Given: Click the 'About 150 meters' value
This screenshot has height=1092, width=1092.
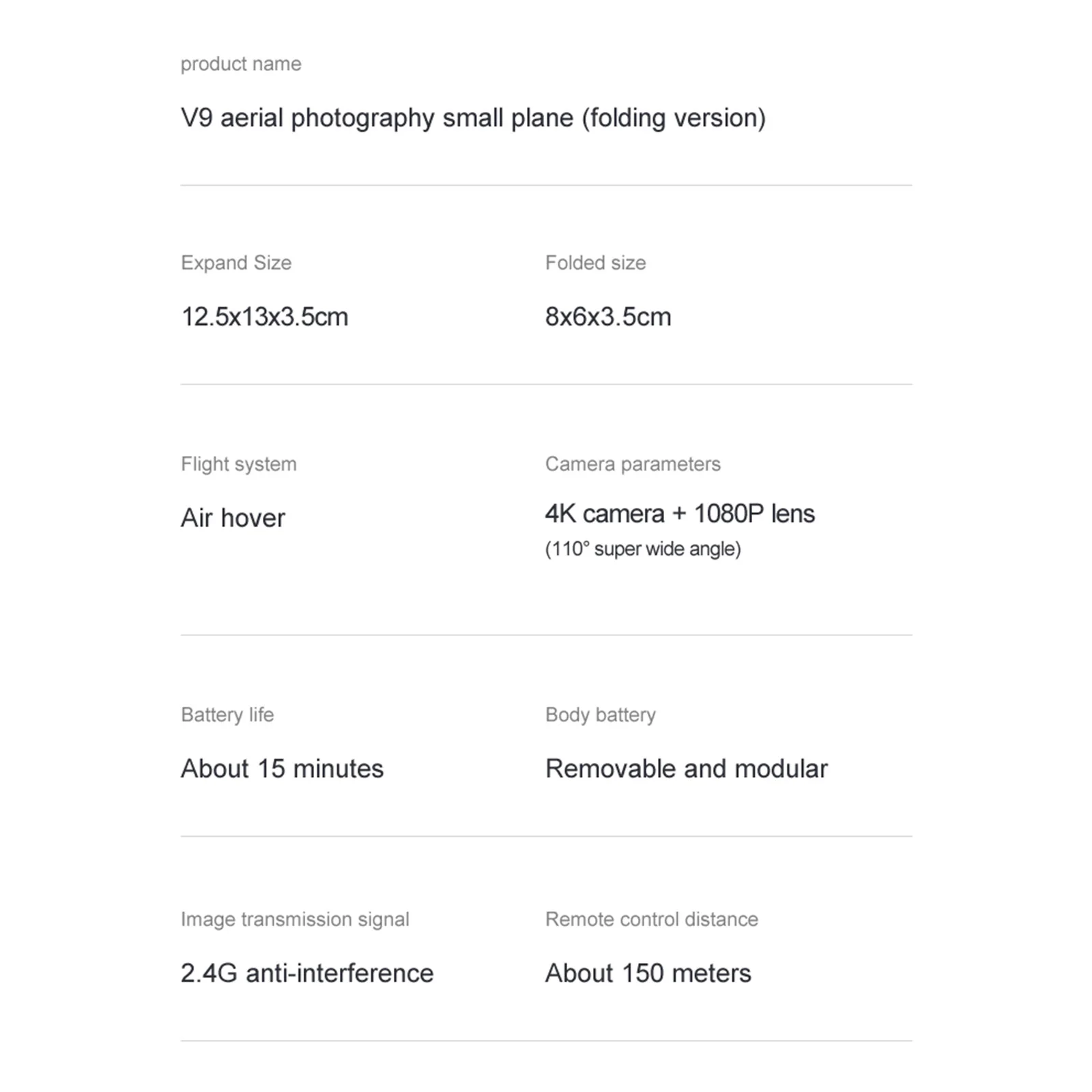Looking at the screenshot, I should 648,973.
